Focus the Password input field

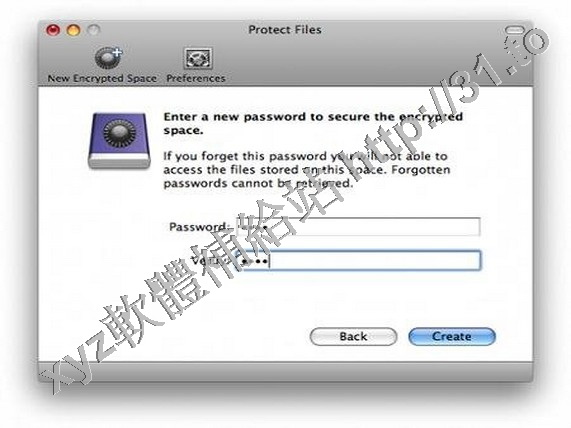[358, 227]
